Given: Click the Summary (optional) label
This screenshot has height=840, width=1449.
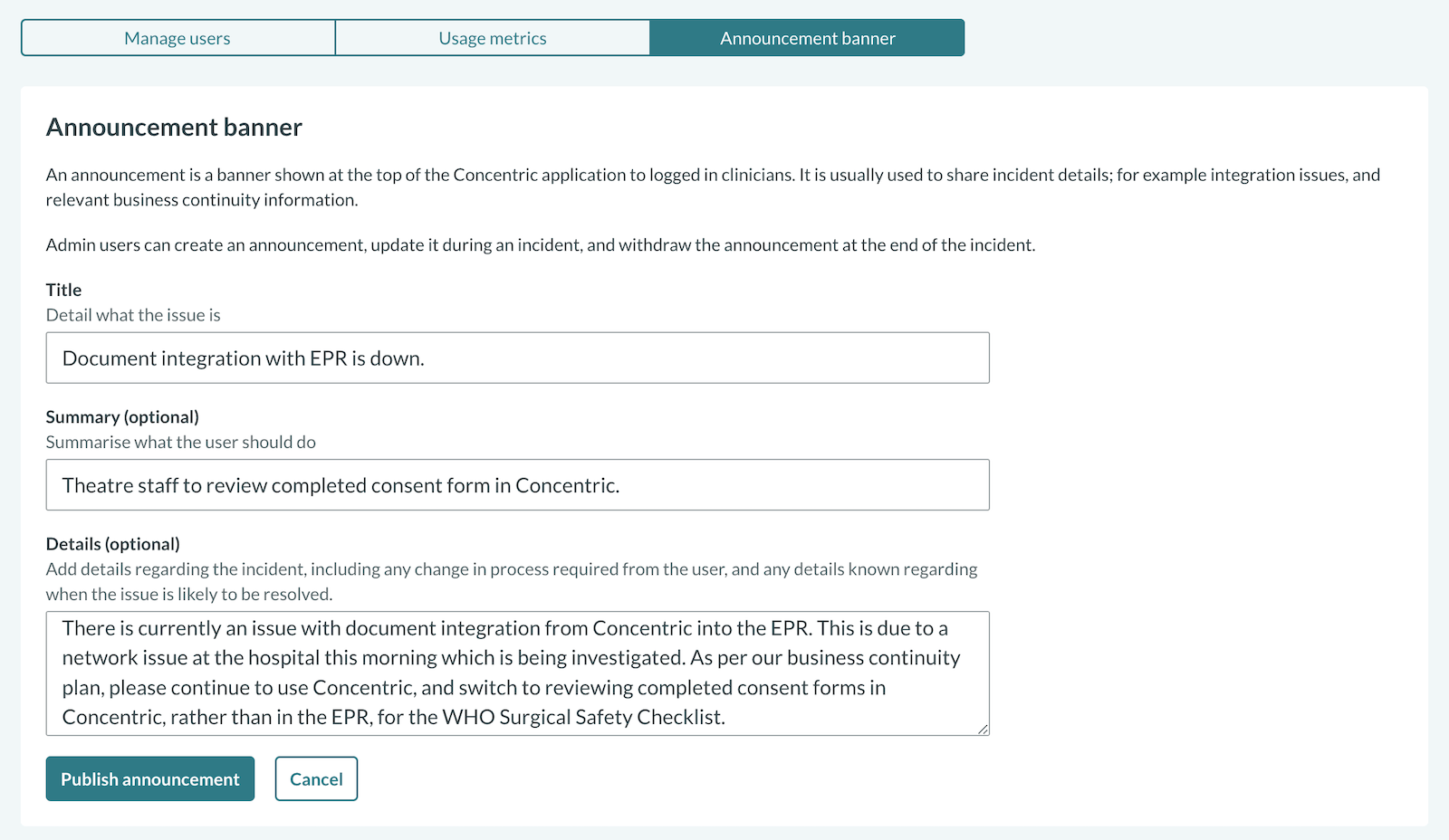Looking at the screenshot, I should (122, 416).
